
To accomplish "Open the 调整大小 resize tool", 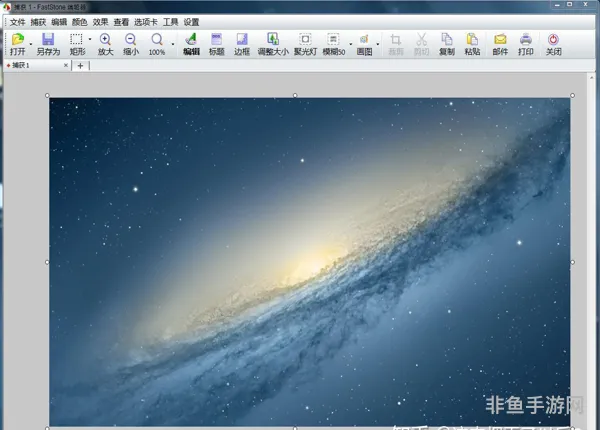I will [x=273, y=44].
